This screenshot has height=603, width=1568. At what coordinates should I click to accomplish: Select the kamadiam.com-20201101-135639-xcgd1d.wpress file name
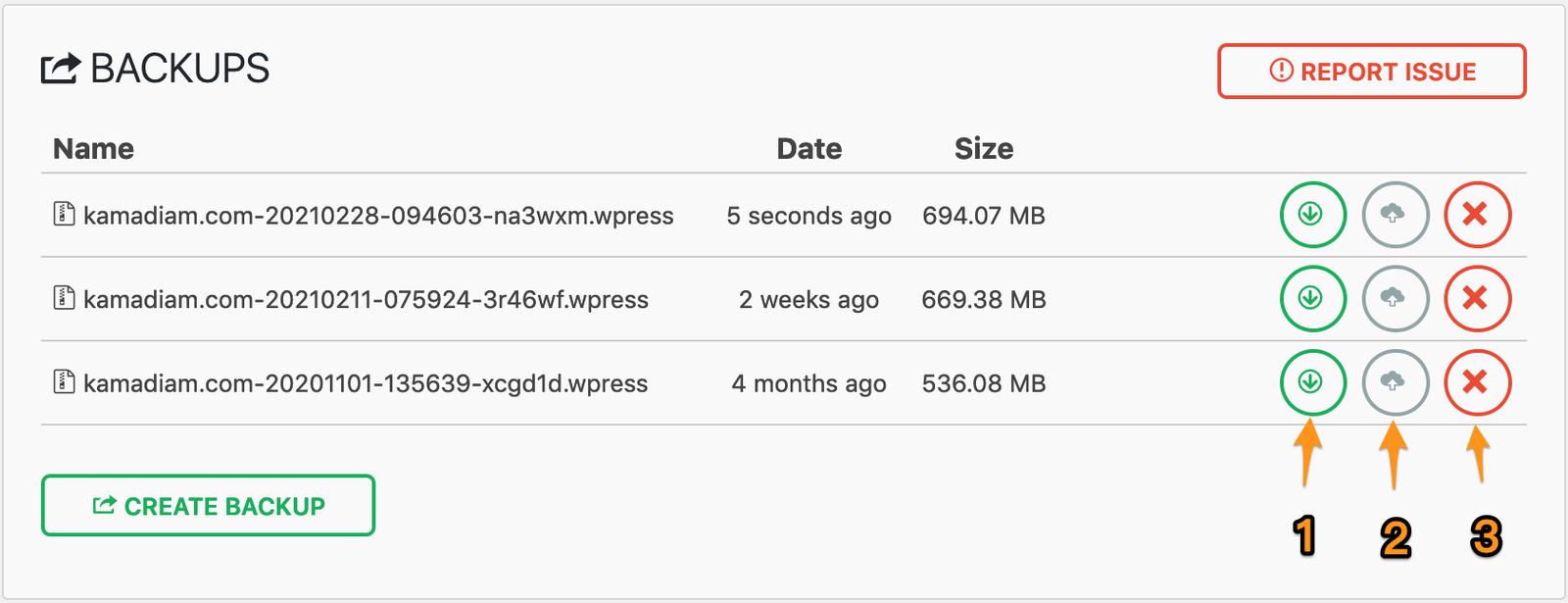[366, 383]
